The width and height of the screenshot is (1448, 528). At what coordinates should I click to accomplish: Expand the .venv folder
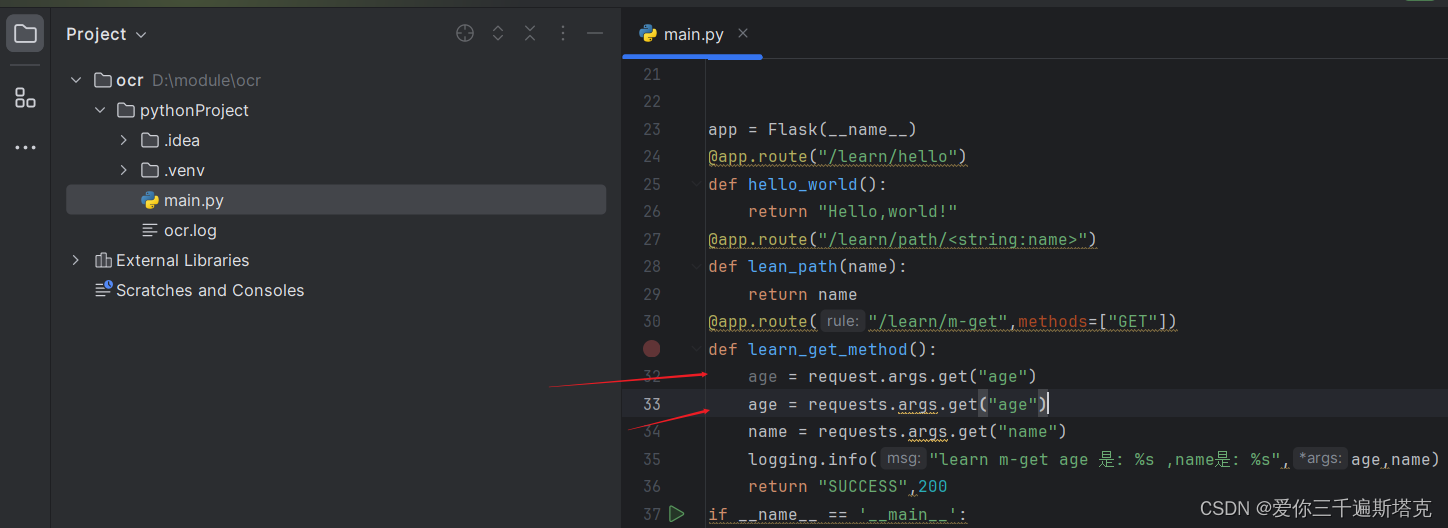(124, 170)
